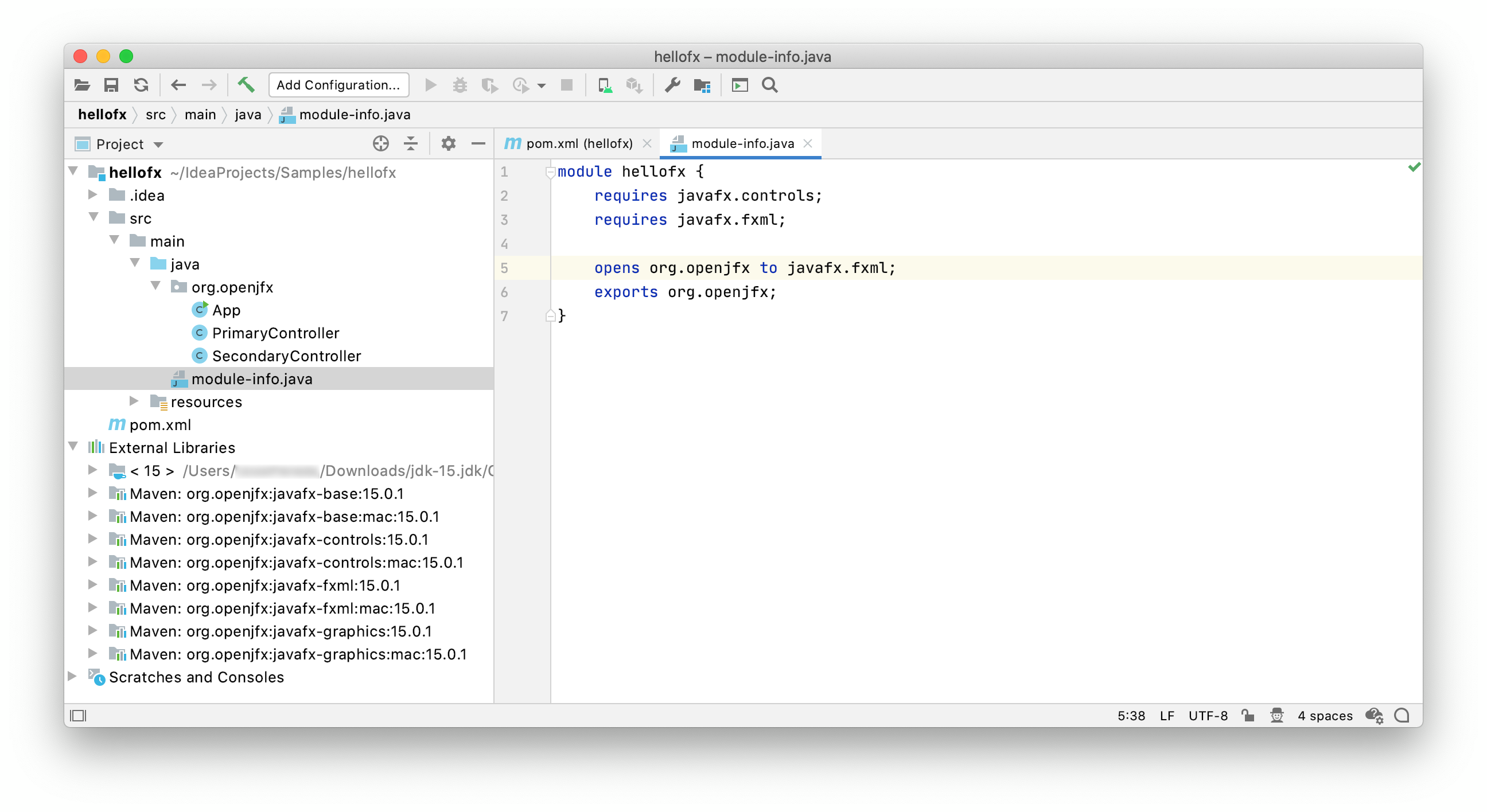Viewport: 1487px width, 812px height.
Task: Open the Project Structure icon
Action: [702, 85]
